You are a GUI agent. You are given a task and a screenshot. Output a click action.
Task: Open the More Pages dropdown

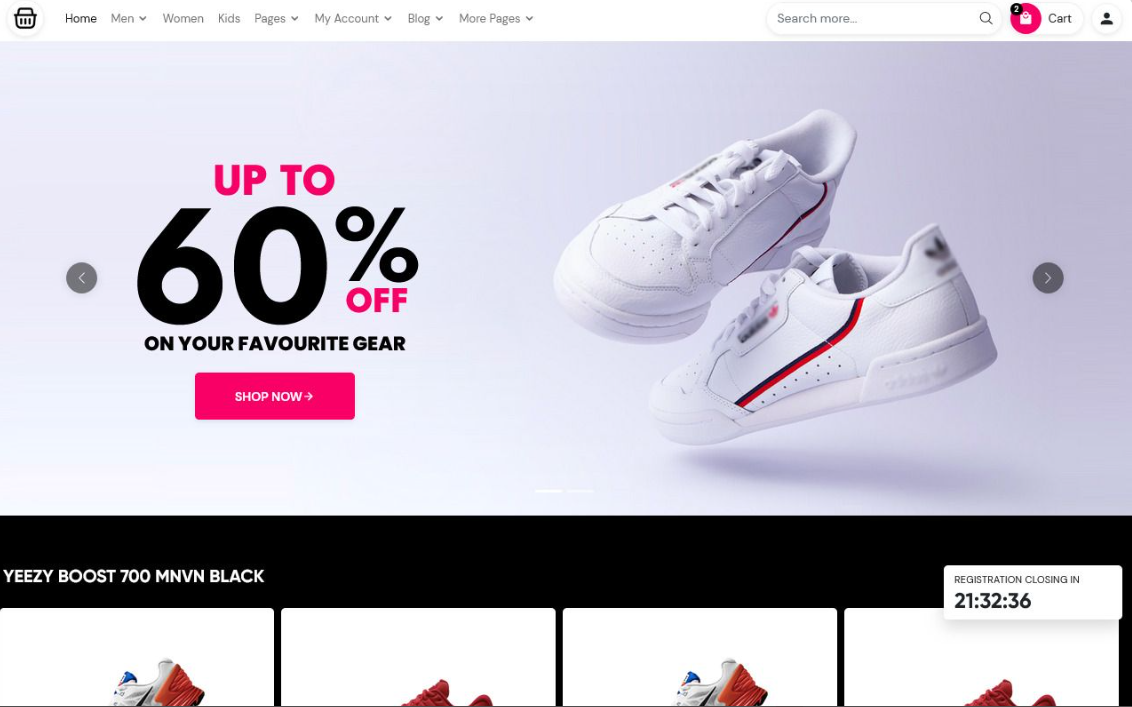tap(496, 18)
